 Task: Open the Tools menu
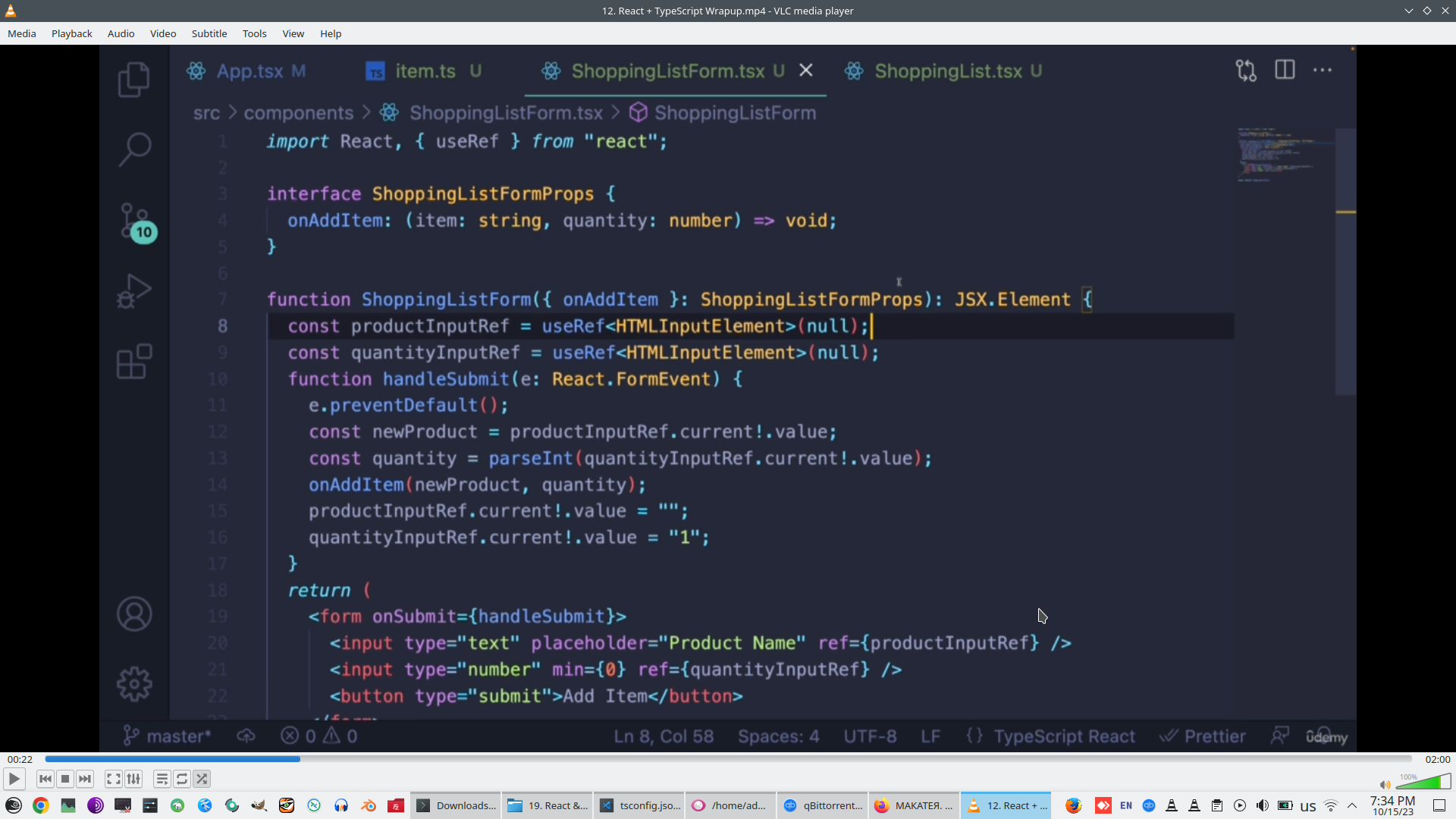coord(254,33)
